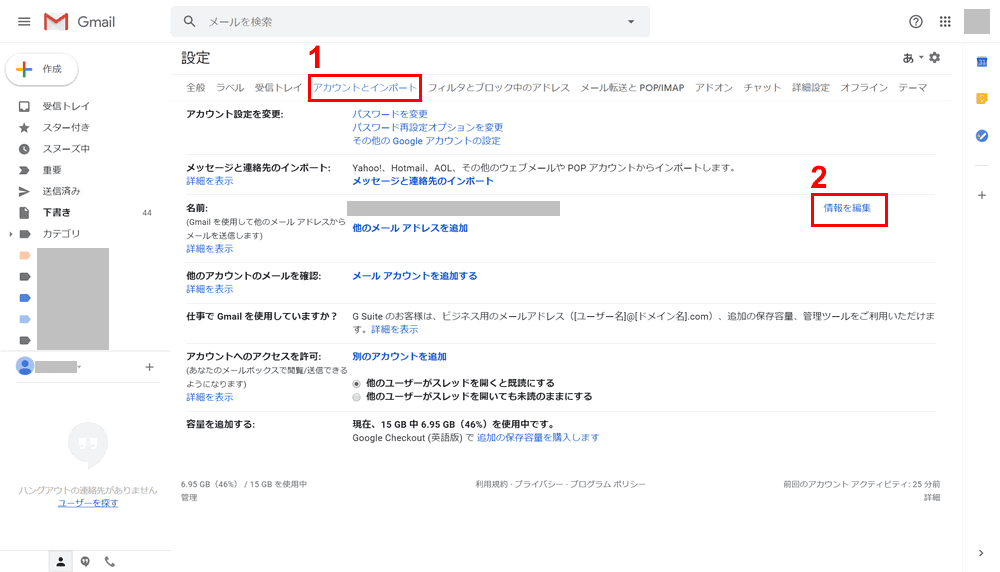The height and width of the screenshot is (572, 1000).
Task: Select スレッドを開いても未読のままにする radio
Action: coord(357,397)
